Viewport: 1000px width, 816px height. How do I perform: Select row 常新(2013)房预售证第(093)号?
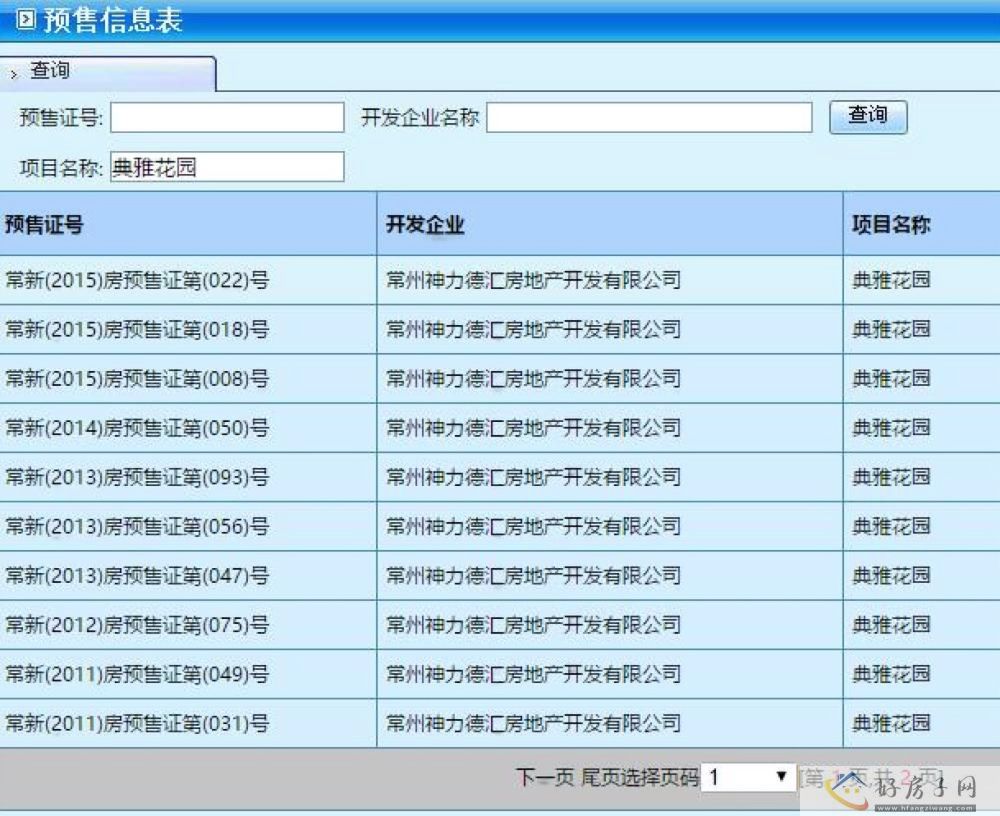(137, 477)
